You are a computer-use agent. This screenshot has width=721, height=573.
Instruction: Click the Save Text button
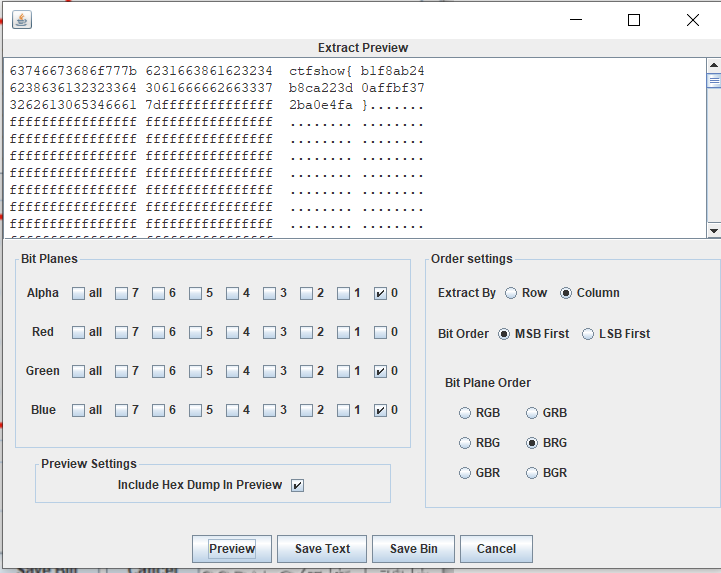point(322,549)
